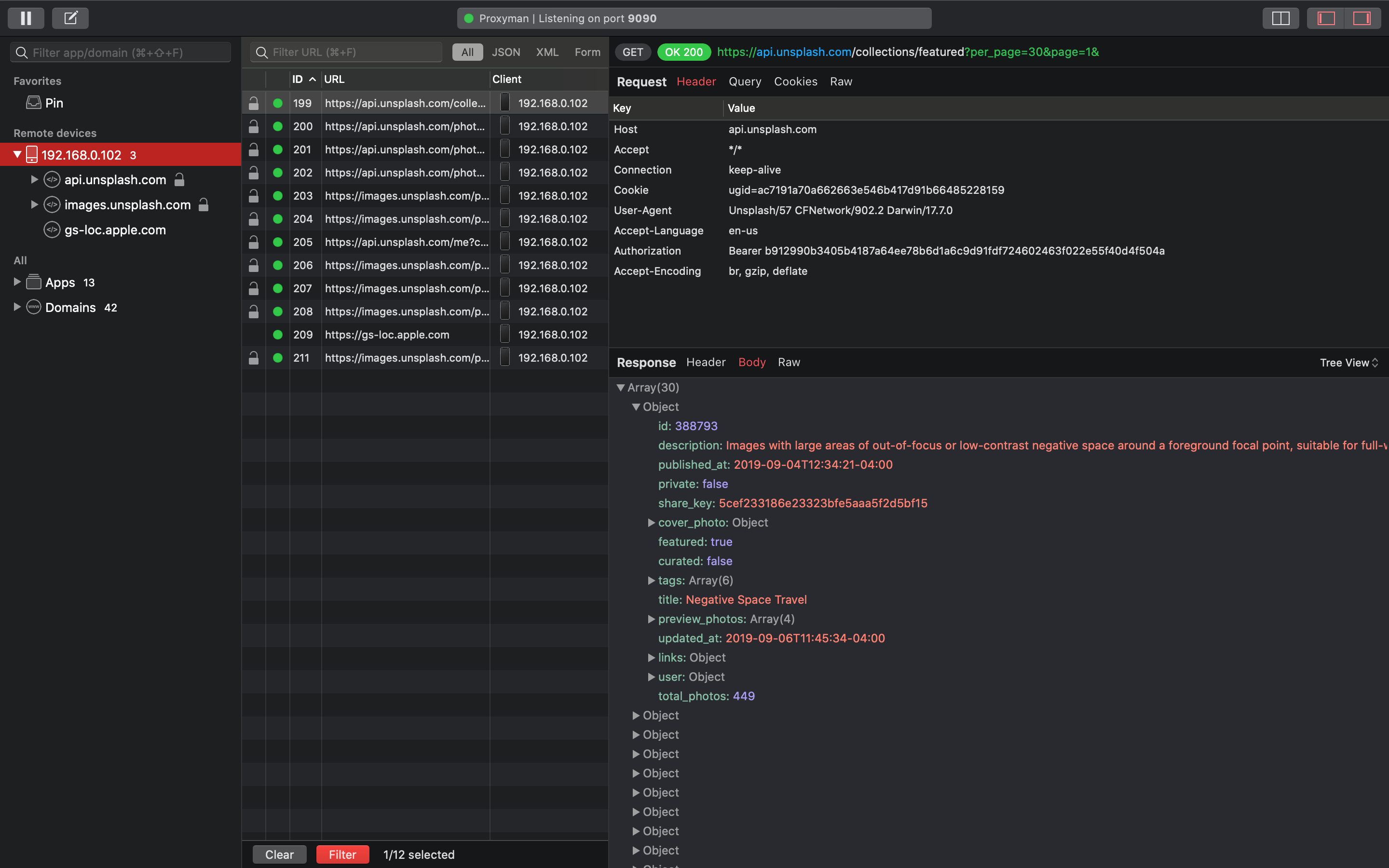Expand the cover_photo Object node
The height and width of the screenshot is (868, 1389).
(651, 522)
